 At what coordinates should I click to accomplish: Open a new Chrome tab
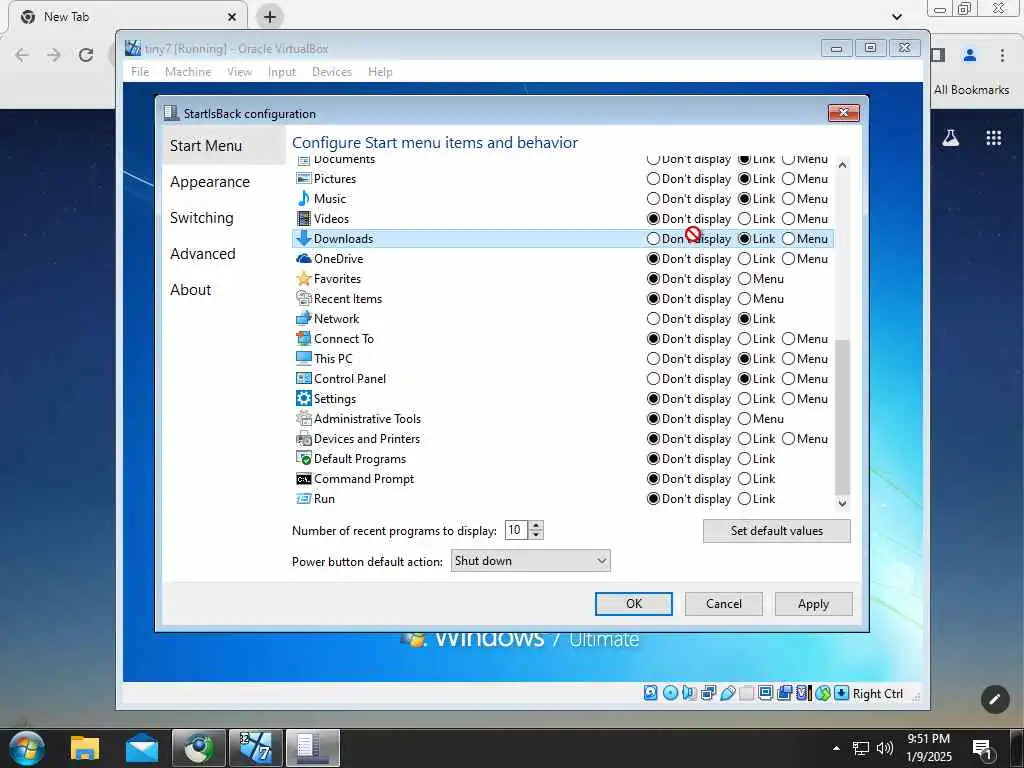[270, 17]
